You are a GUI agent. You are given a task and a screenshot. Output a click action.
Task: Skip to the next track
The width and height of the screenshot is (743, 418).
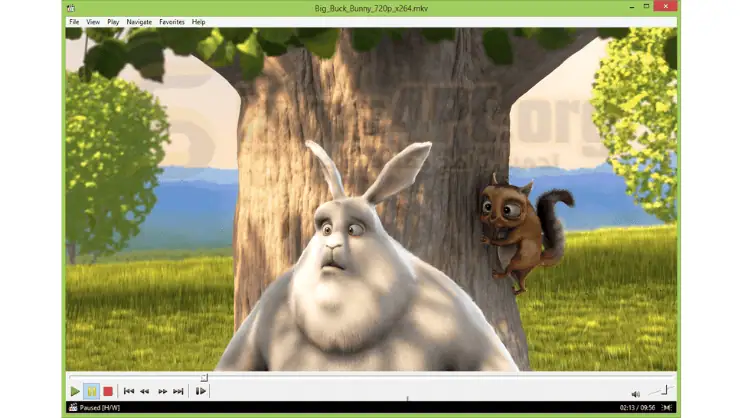coord(178,391)
